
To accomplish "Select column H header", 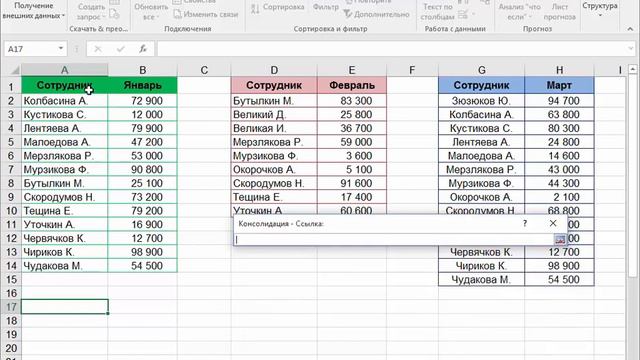I will 559,70.
